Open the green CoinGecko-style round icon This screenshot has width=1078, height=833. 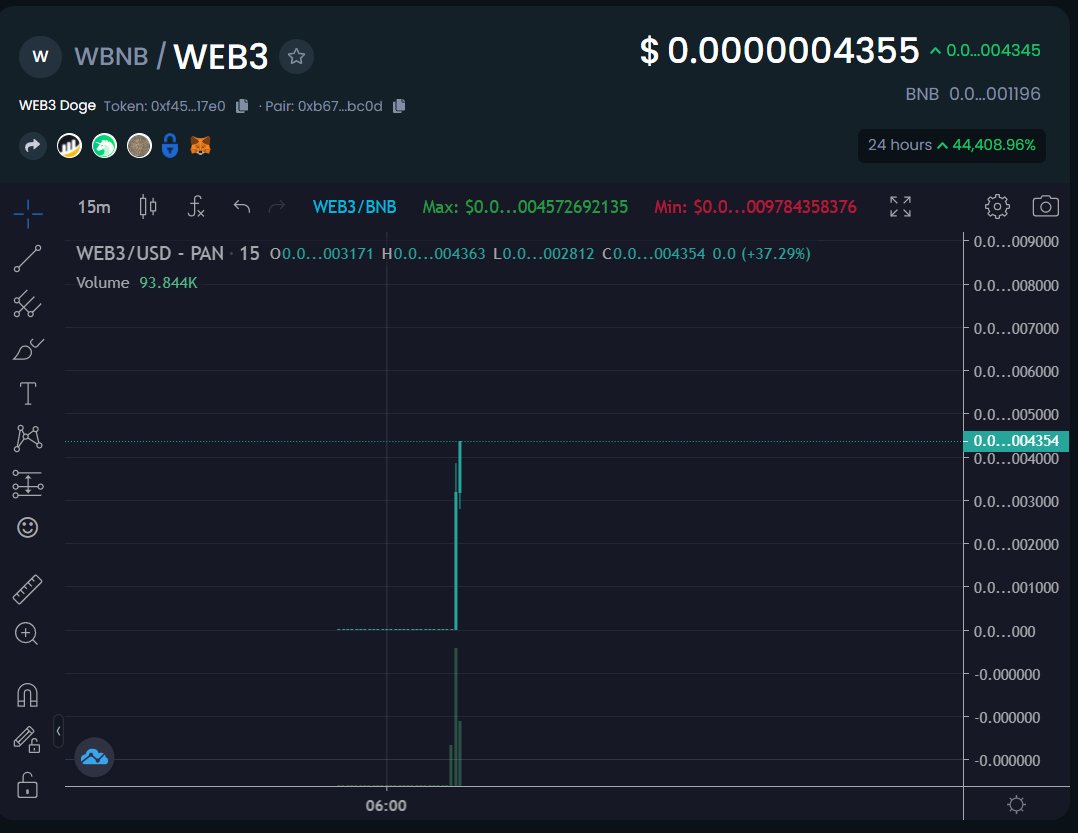104,146
